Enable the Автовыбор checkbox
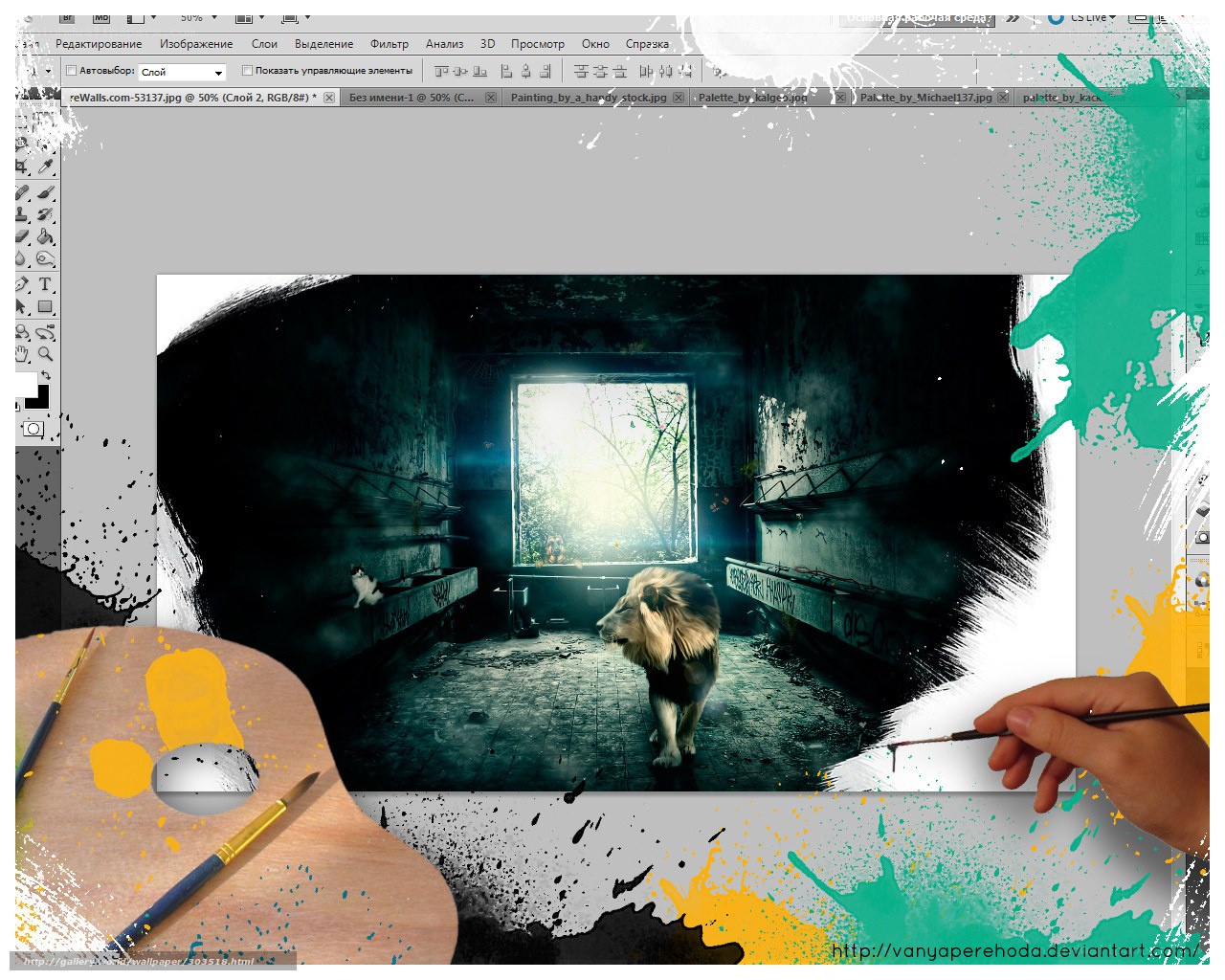 [x=72, y=71]
